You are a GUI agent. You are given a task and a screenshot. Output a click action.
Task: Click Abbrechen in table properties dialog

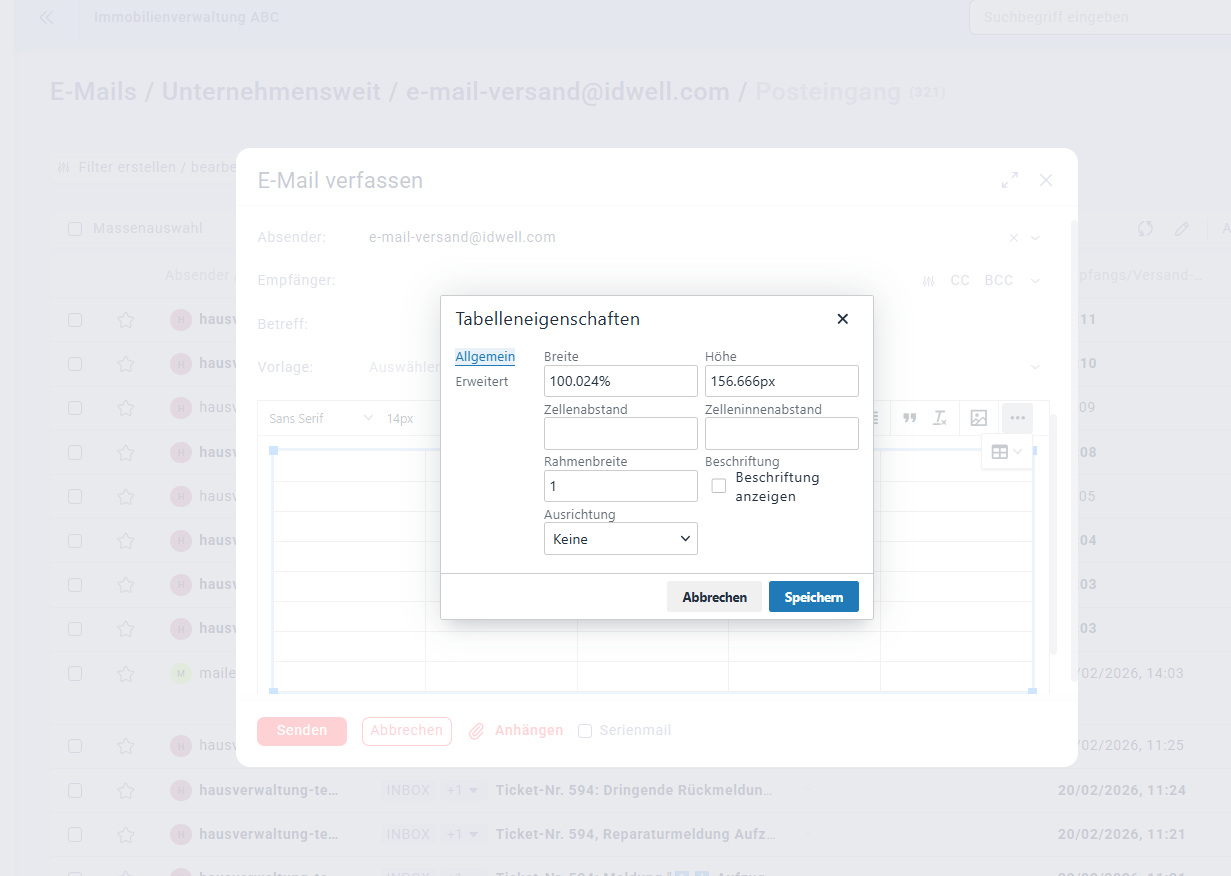click(x=714, y=597)
